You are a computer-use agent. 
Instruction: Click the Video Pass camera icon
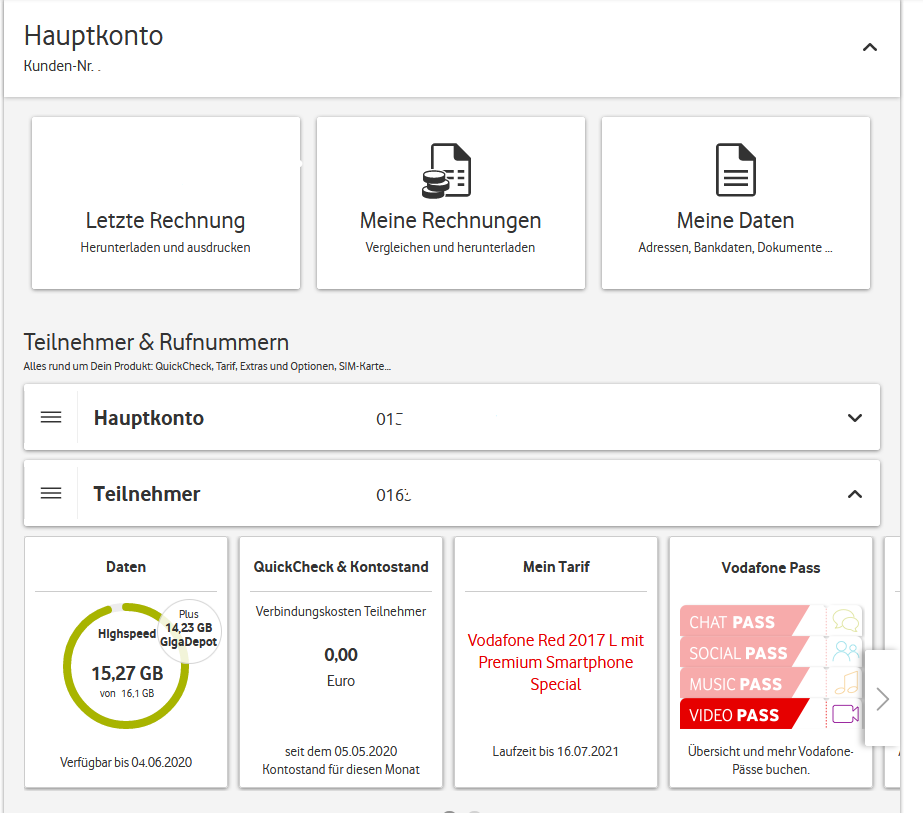845,714
